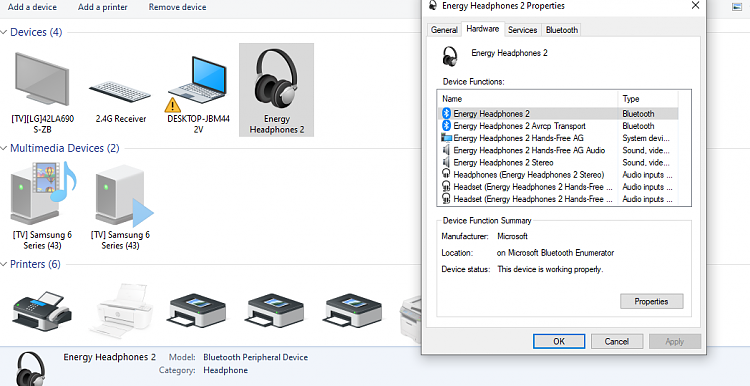Collapse the Devices (4) group
The image size is (750, 386).
click(x=4, y=32)
